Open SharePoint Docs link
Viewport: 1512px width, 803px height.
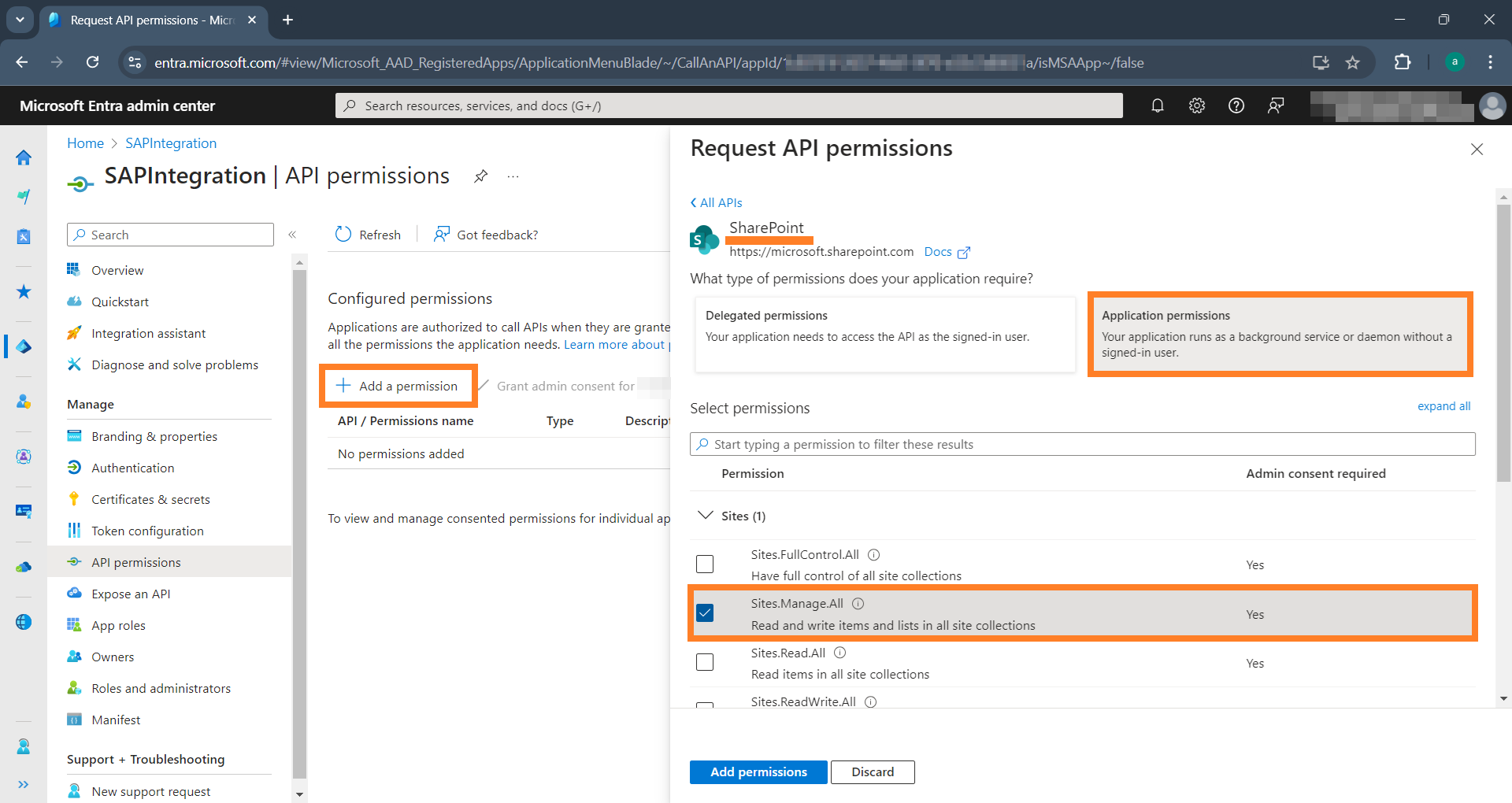[947, 252]
